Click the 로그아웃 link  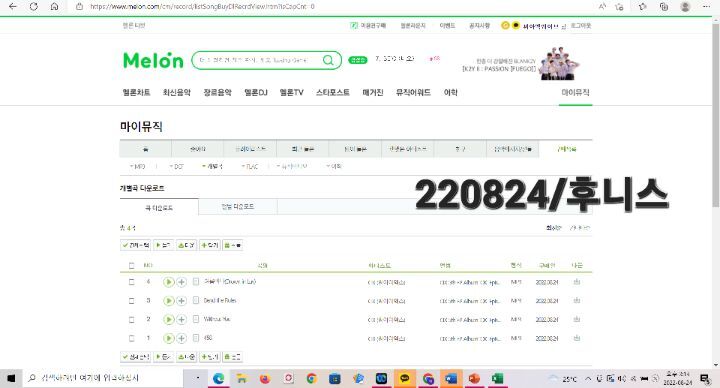581,26
